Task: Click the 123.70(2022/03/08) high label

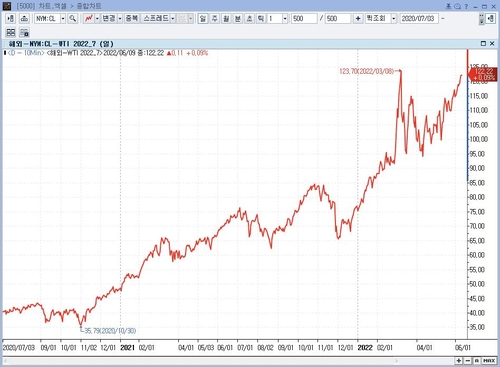Action: pyautogui.click(x=366, y=71)
